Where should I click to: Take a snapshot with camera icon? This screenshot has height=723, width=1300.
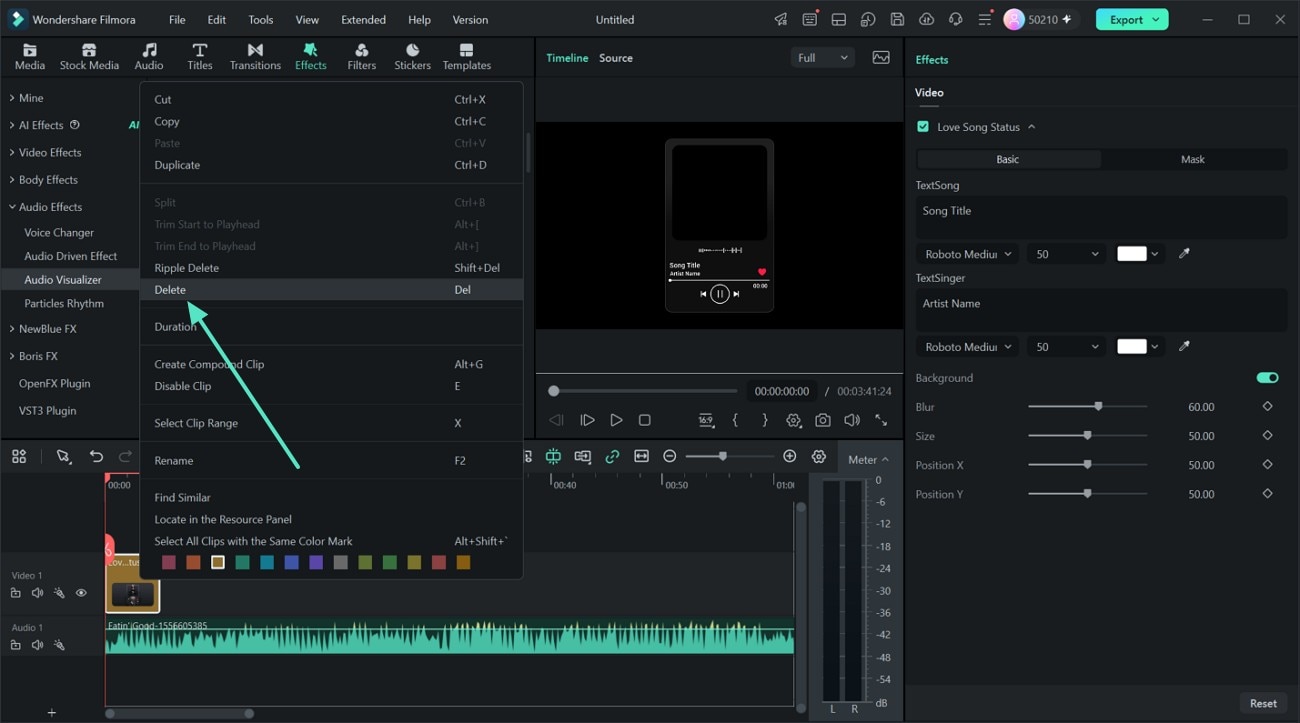point(822,421)
